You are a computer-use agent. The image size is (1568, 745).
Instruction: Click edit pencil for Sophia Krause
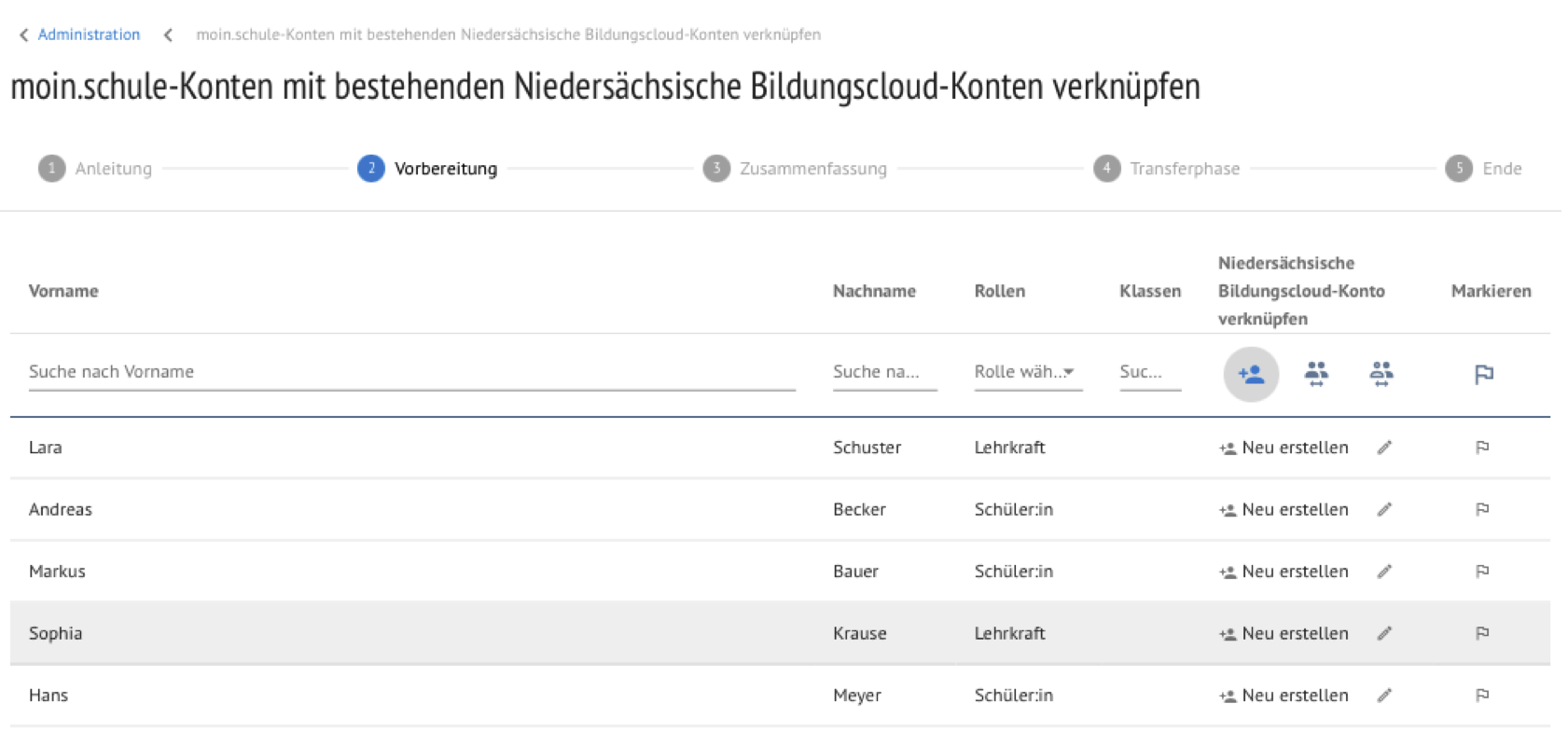pos(1384,633)
